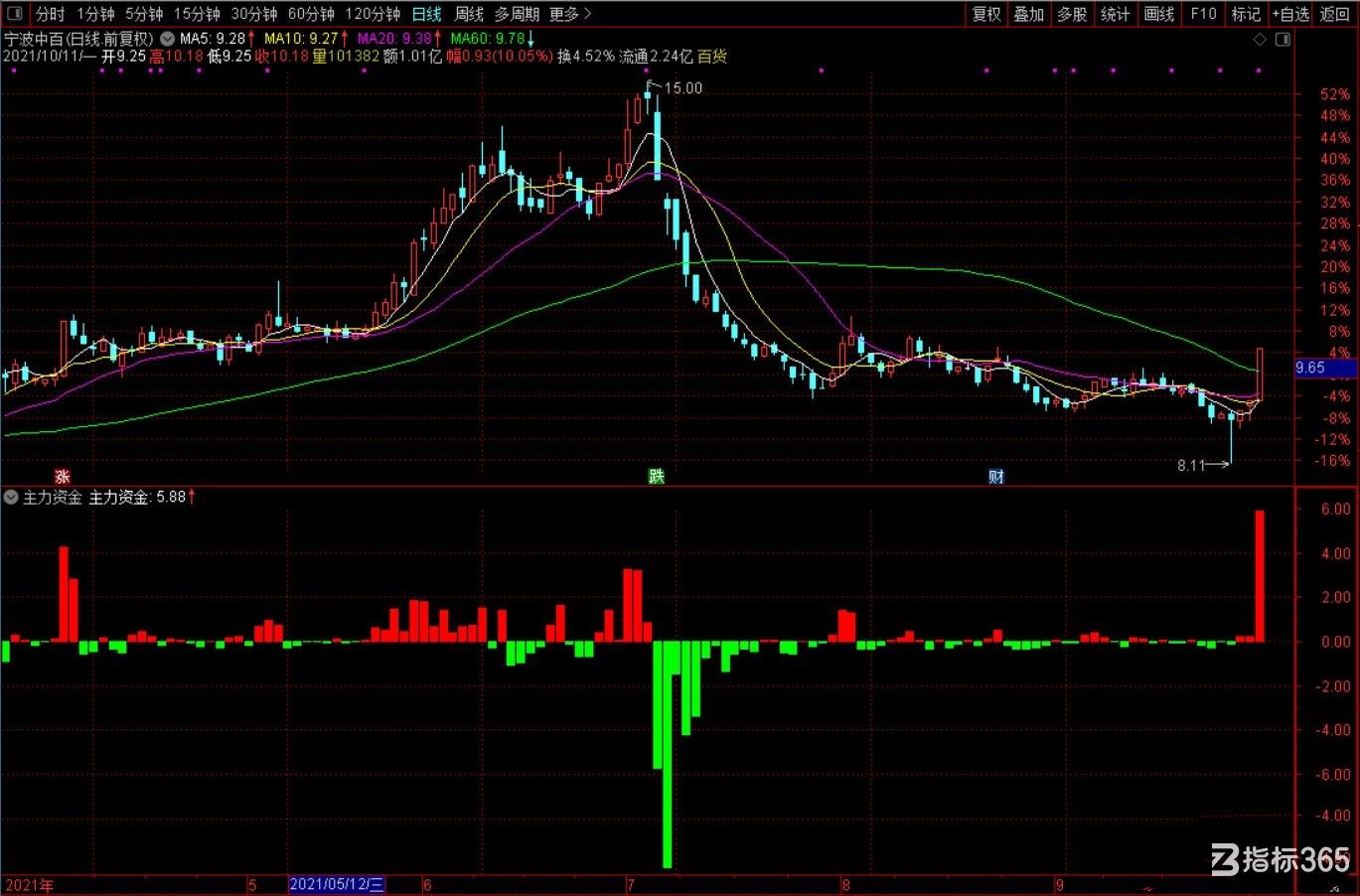Open the 统计 statistics button
1360x896 pixels.
click(x=1116, y=14)
